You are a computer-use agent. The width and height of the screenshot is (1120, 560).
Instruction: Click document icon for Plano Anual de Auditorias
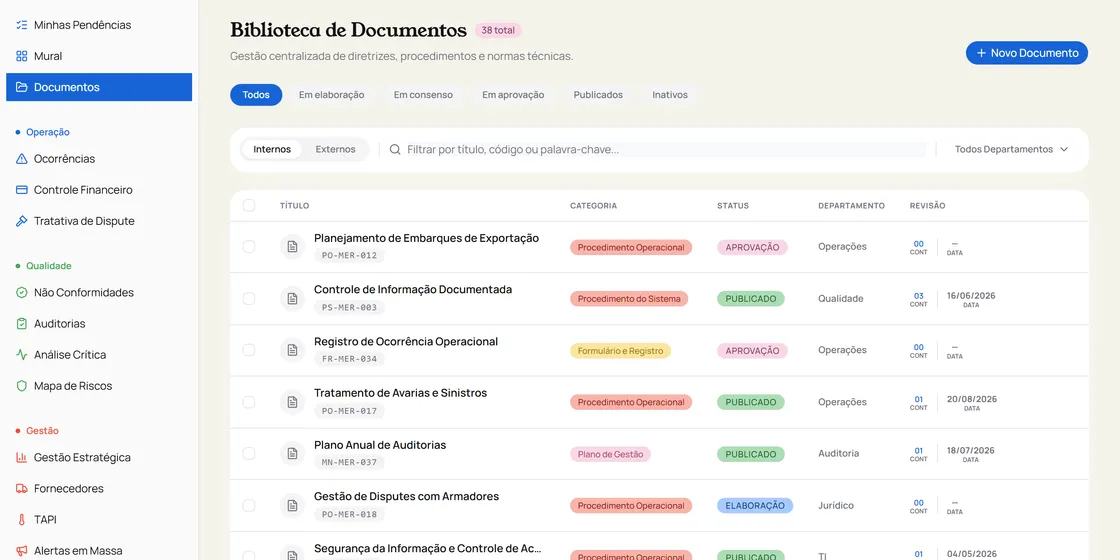tap(292, 454)
